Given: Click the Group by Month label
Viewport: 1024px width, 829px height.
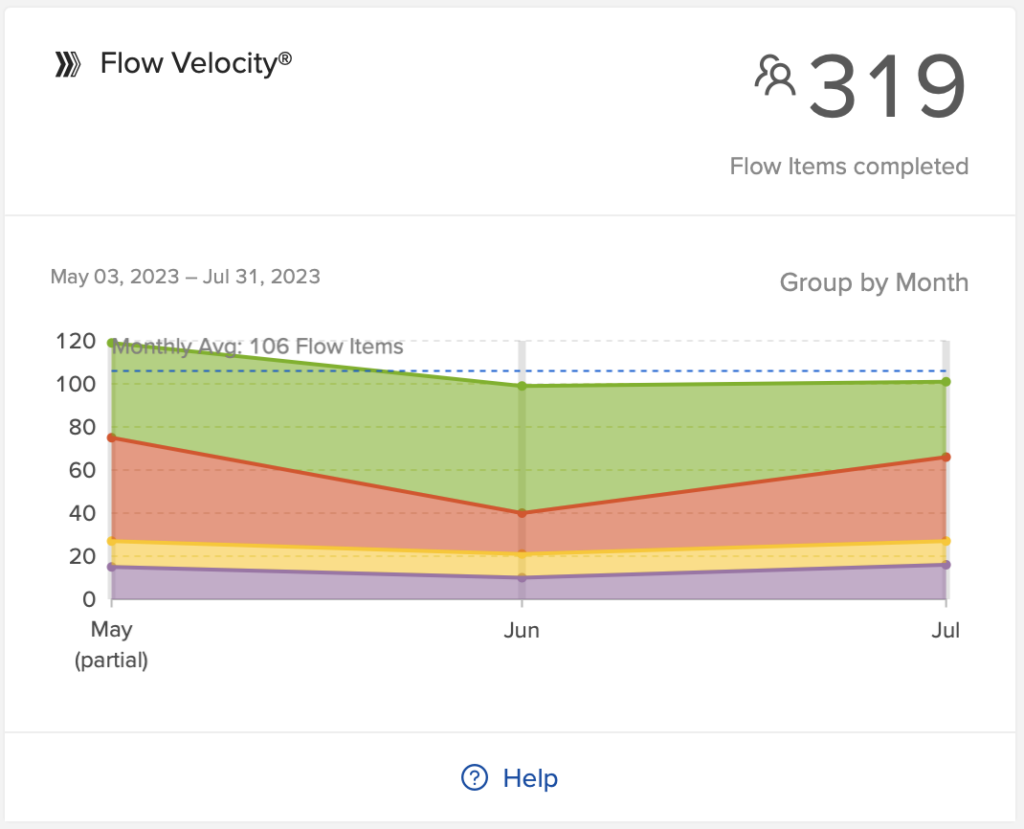Looking at the screenshot, I should (x=874, y=283).
